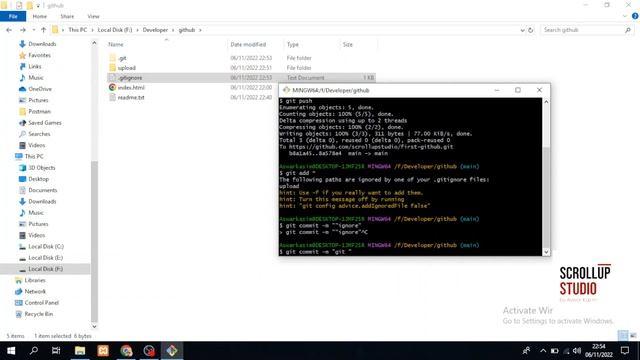This screenshot has width=640, height=360.
Task: Open 3D Objects in navigation pane
Action: point(41,167)
